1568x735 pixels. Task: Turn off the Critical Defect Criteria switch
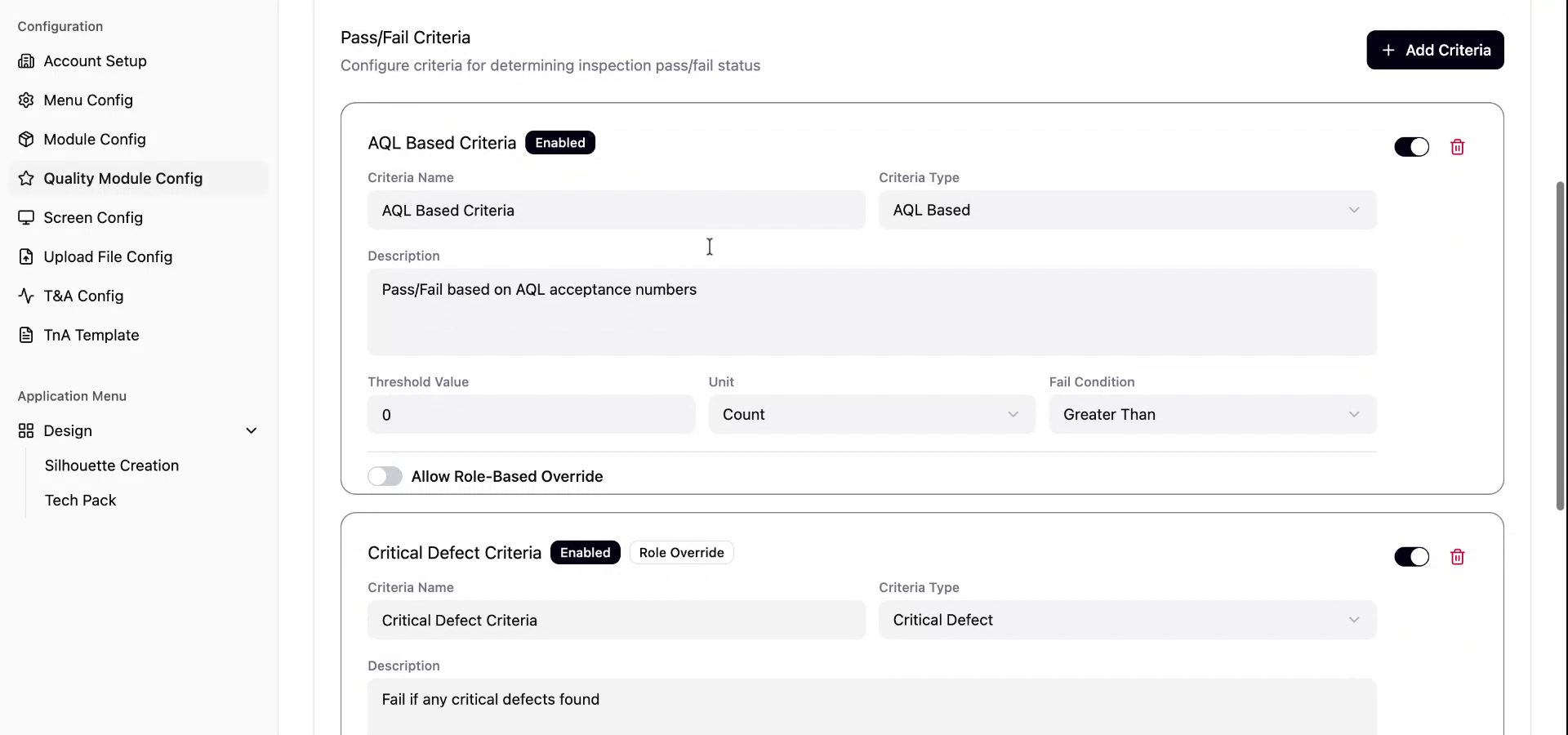click(x=1411, y=557)
